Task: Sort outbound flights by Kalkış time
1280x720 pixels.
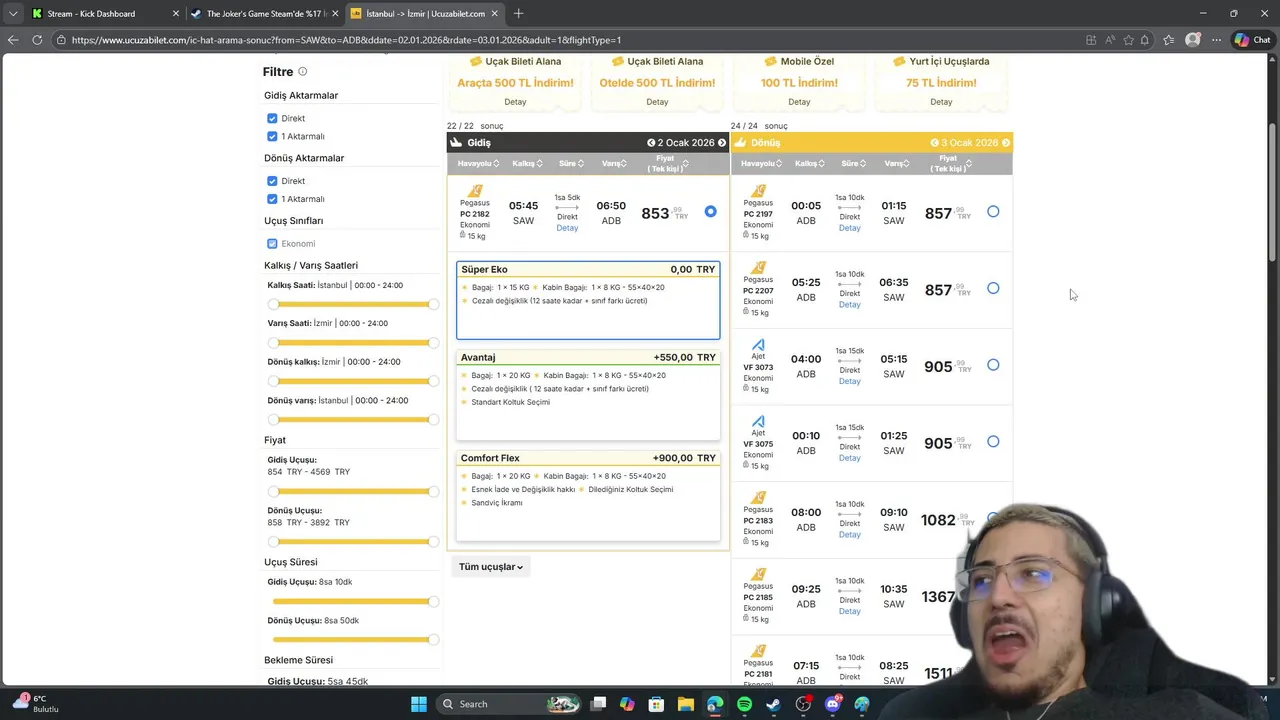Action: (x=527, y=163)
